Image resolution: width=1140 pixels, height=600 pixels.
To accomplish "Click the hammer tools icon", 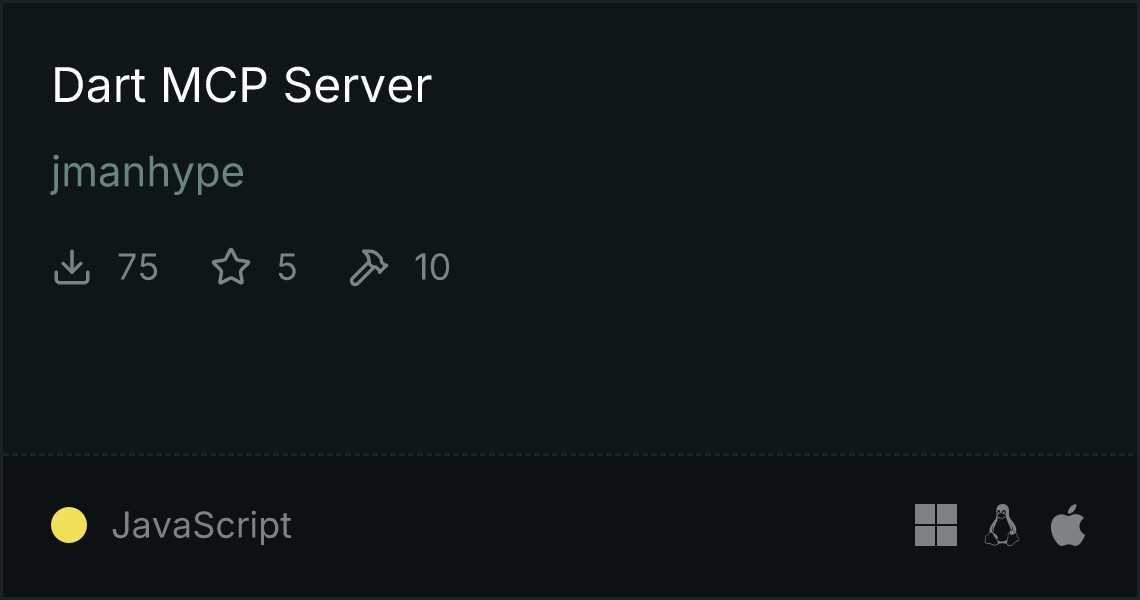I will pyautogui.click(x=369, y=267).
